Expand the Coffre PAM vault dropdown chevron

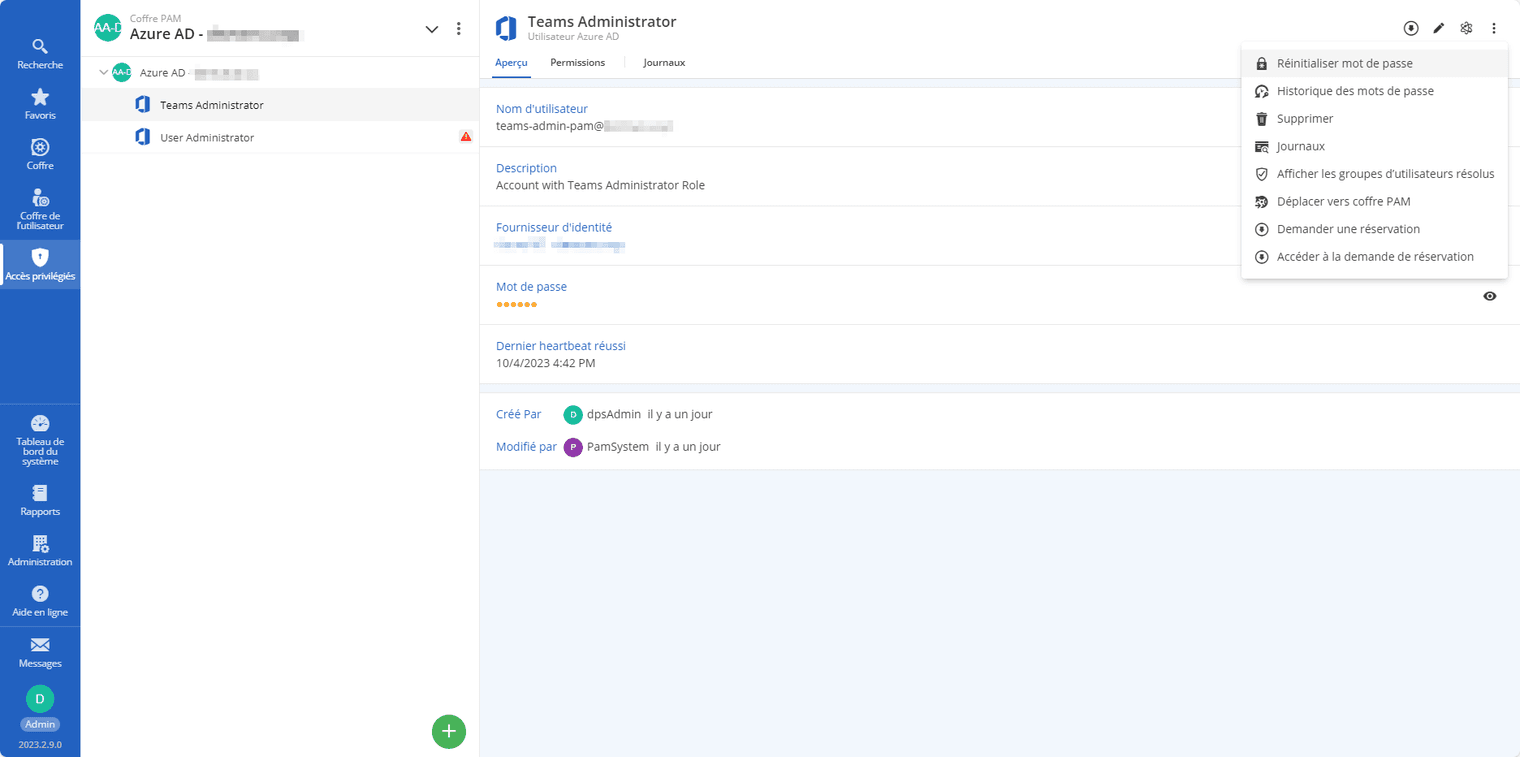(x=432, y=29)
